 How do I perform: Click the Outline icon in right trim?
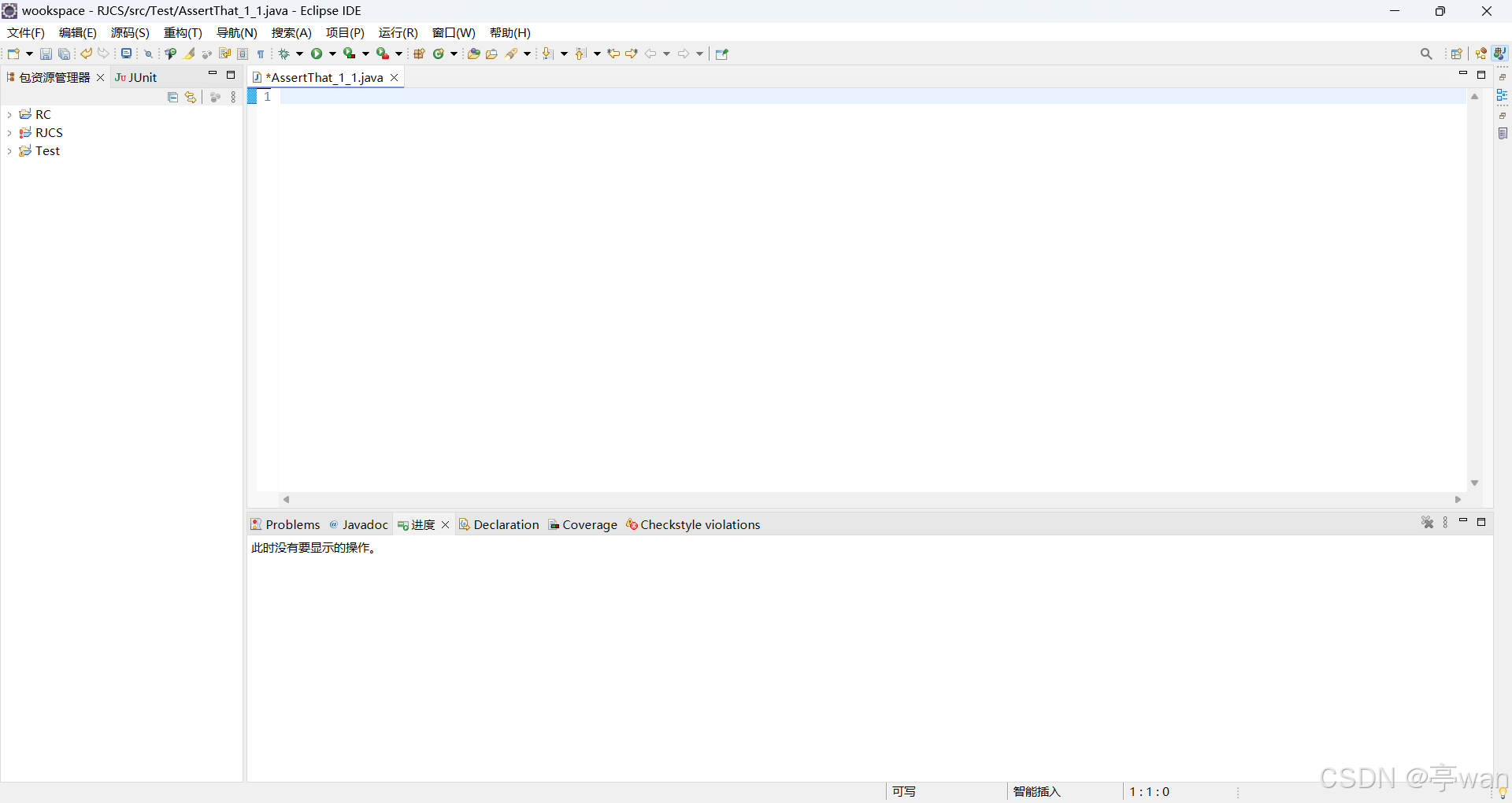click(1503, 95)
